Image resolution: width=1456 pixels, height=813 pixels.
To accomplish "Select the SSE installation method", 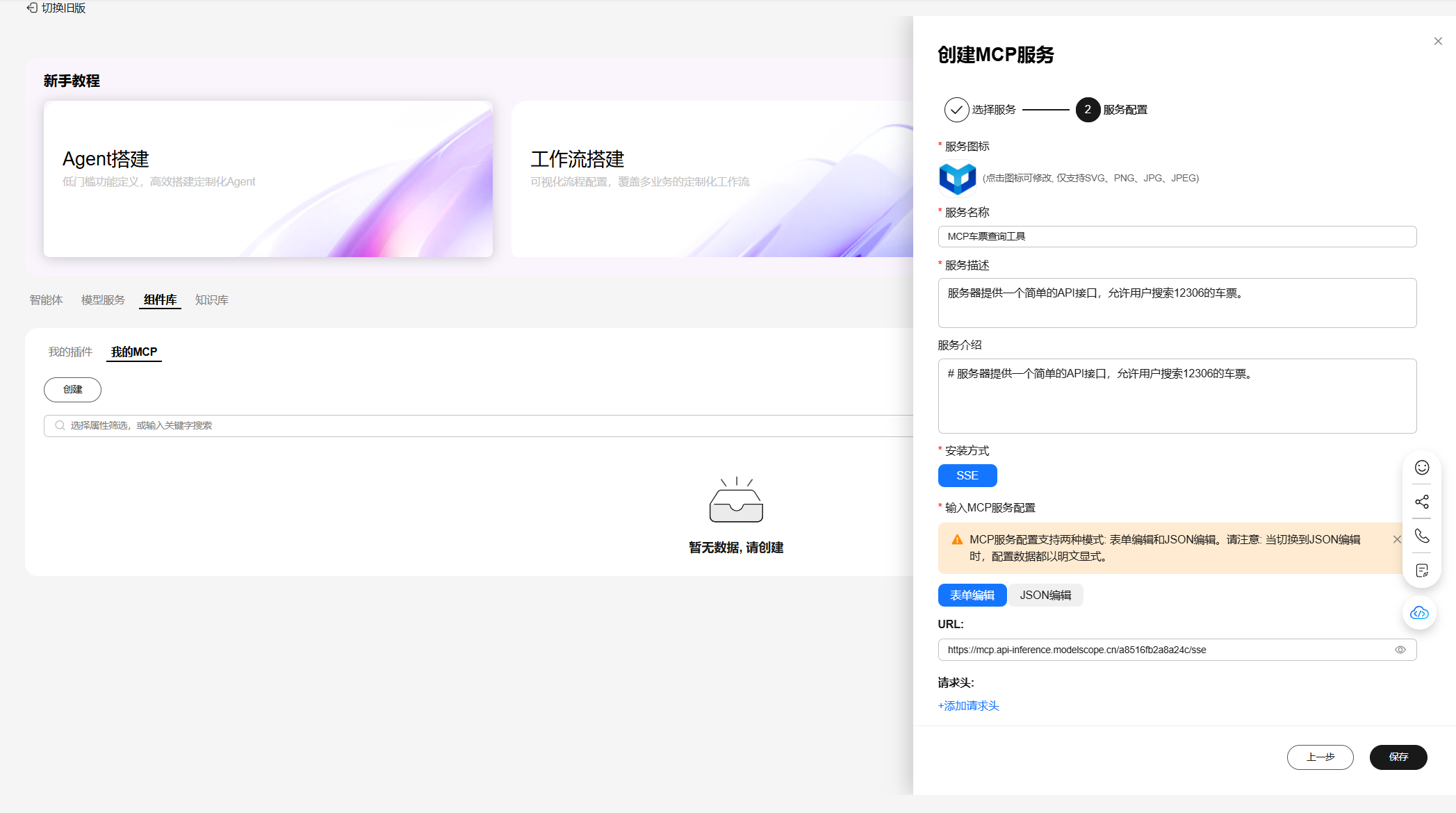I will [x=967, y=476].
